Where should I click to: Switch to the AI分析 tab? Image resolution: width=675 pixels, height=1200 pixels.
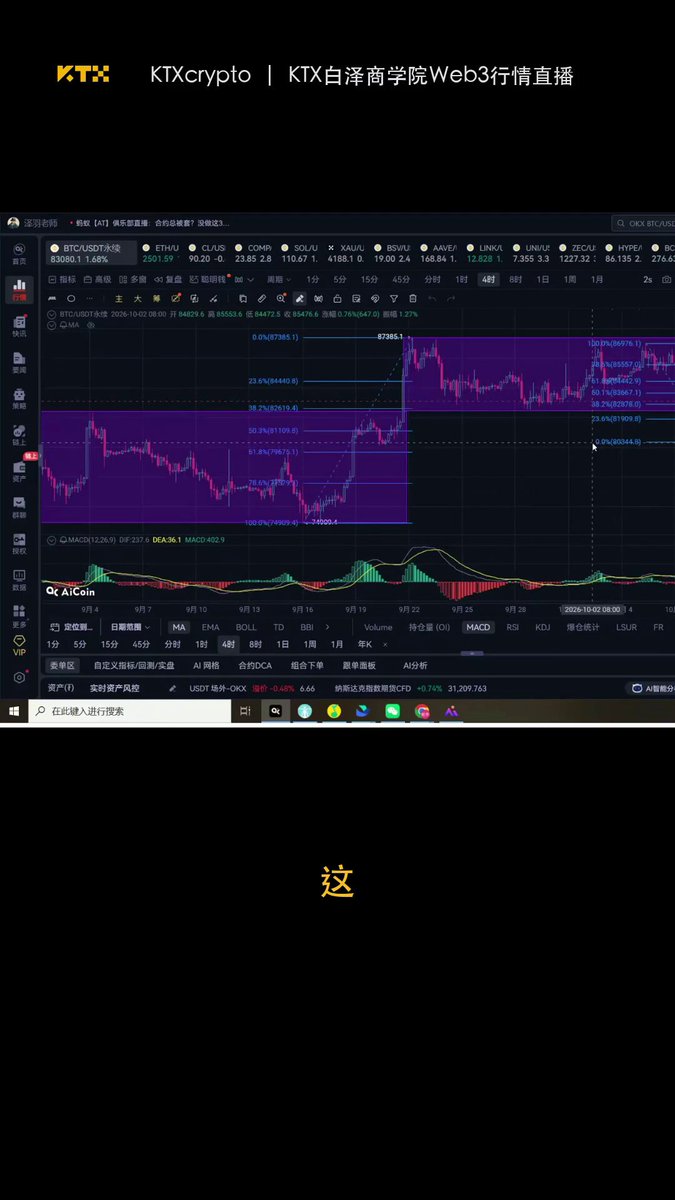pos(415,665)
